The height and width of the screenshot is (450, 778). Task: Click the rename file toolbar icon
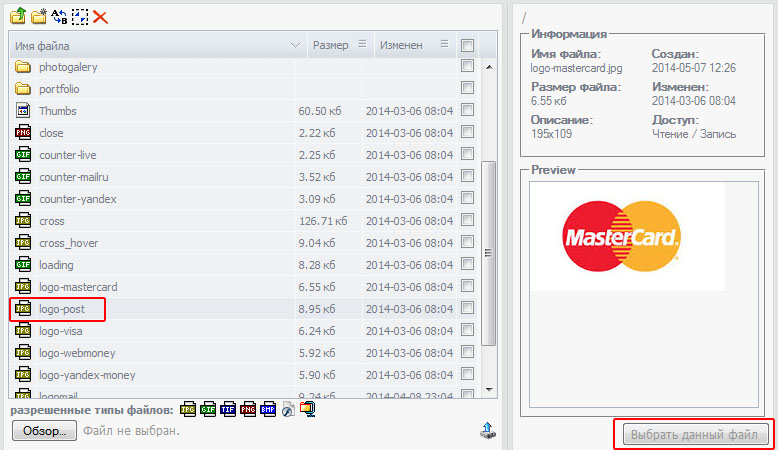click(x=60, y=17)
